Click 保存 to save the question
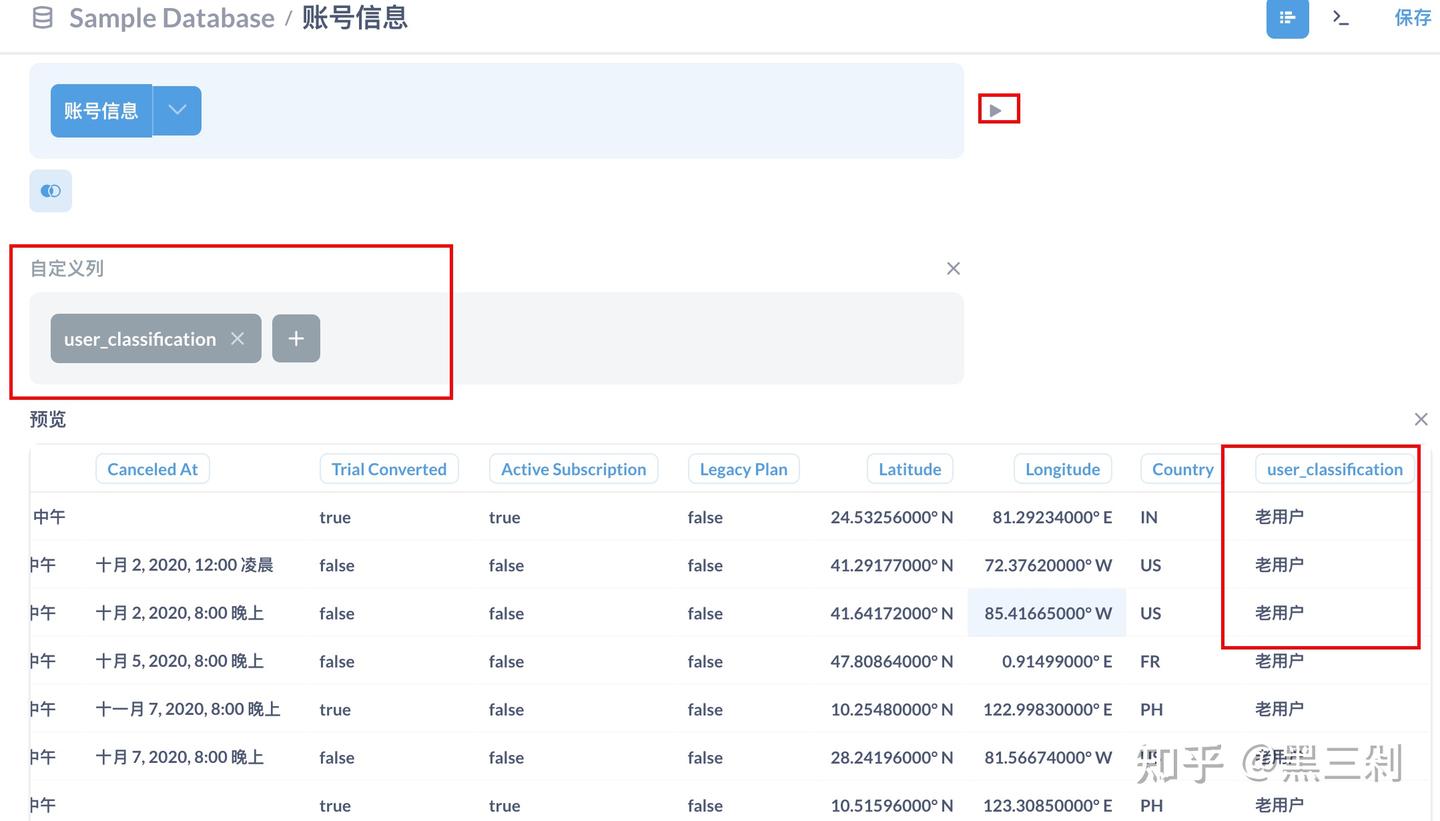The height and width of the screenshot is (821, 1440). (1412, 17)
